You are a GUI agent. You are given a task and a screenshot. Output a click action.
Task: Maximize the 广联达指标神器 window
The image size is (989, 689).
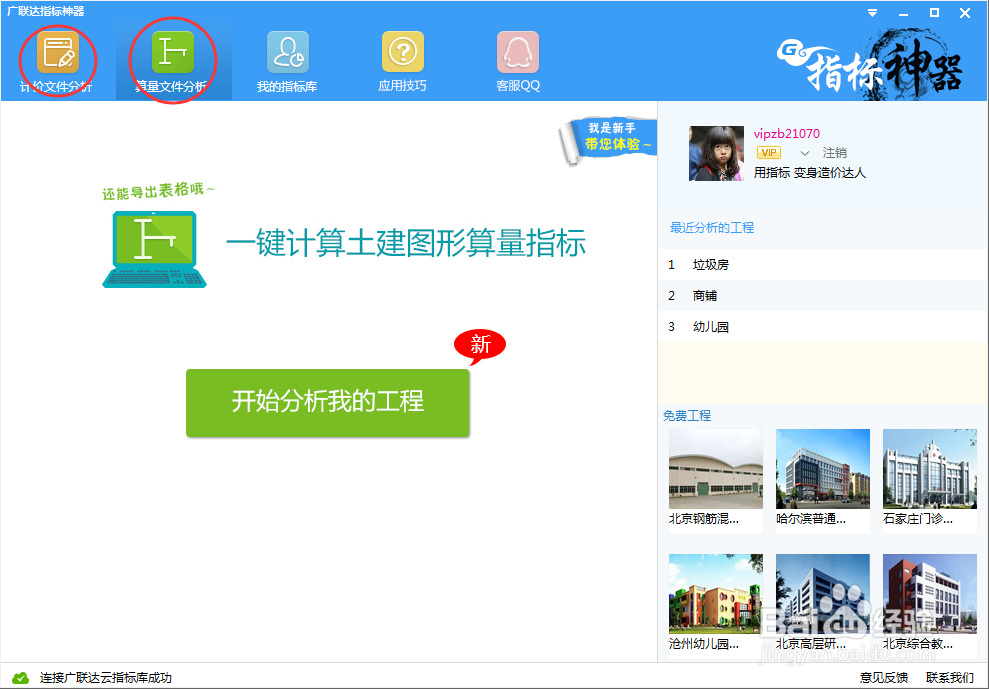coord(934,13)
